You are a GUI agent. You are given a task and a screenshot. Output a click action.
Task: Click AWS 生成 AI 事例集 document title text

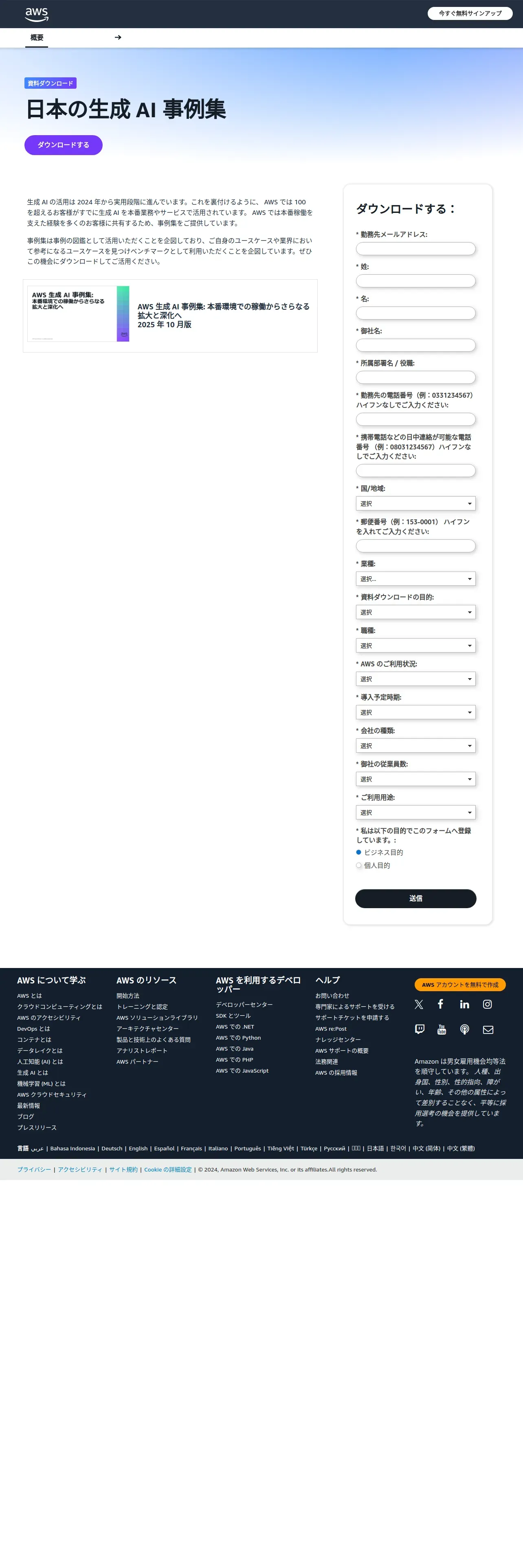pos(224,315)
